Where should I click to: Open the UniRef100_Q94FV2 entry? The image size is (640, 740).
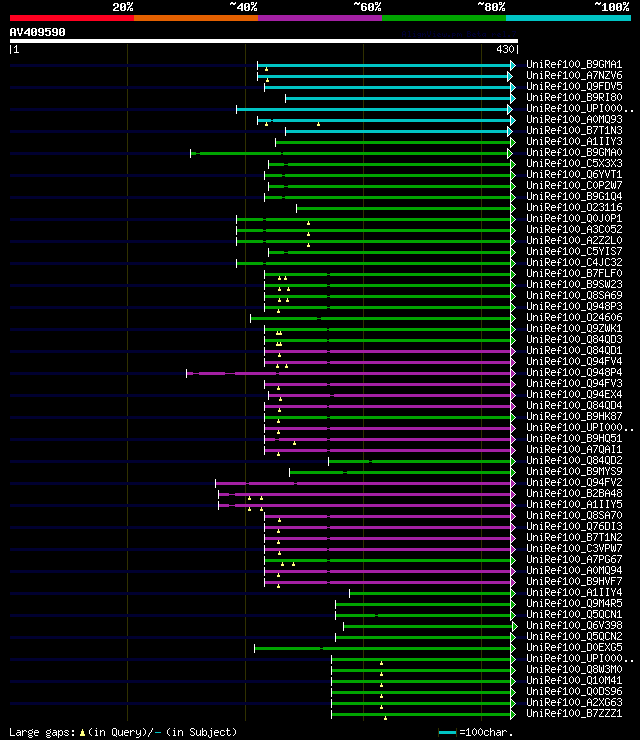[x=574, y=483]
